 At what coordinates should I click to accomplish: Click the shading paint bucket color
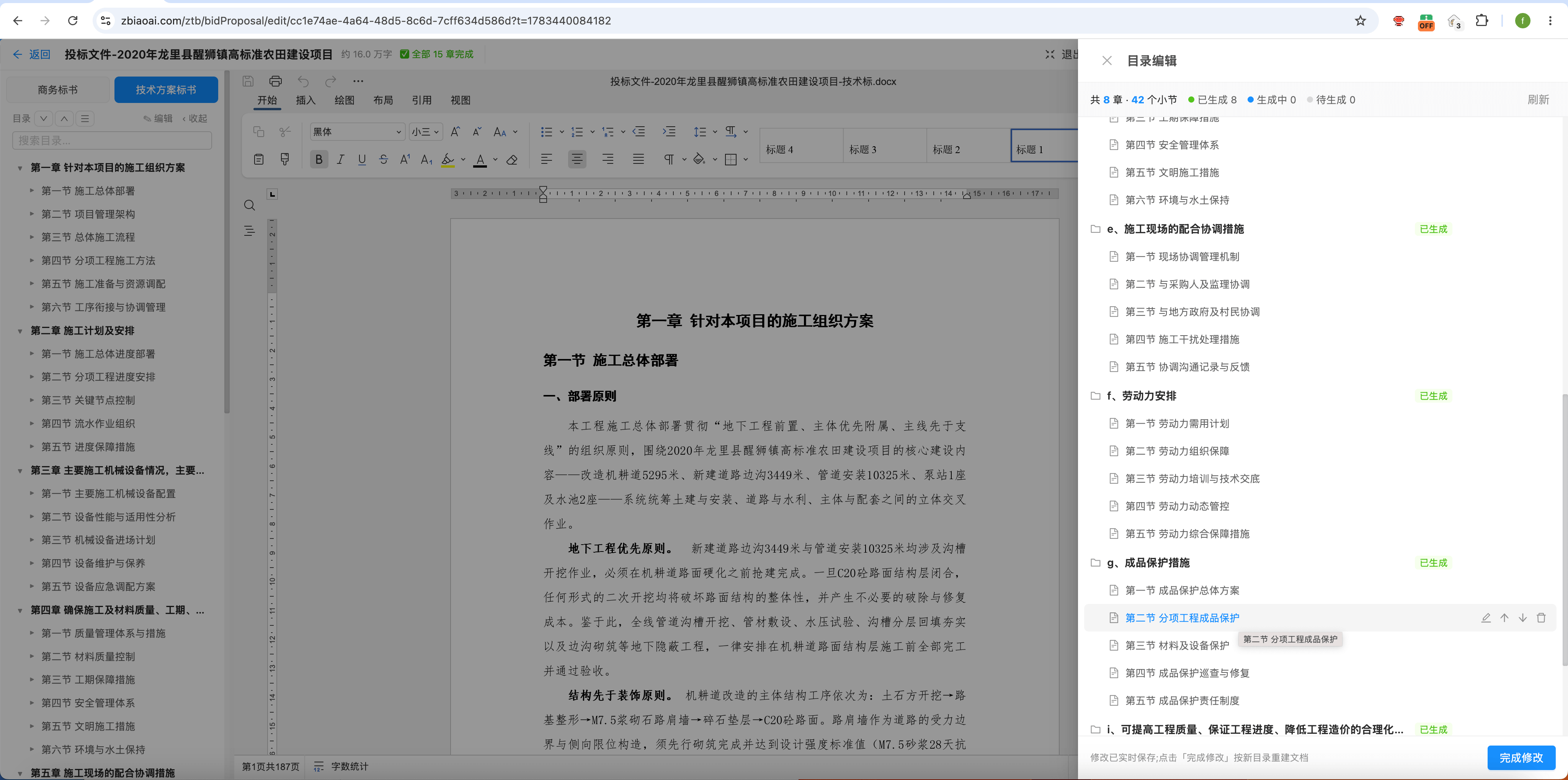(x=699, y=160)
